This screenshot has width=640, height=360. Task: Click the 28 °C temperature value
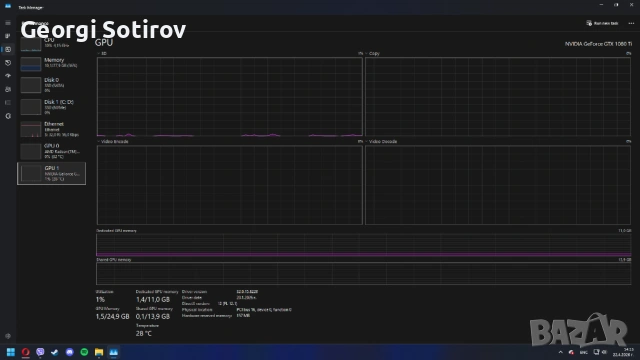pyautogui.click(x=144, y=333)
